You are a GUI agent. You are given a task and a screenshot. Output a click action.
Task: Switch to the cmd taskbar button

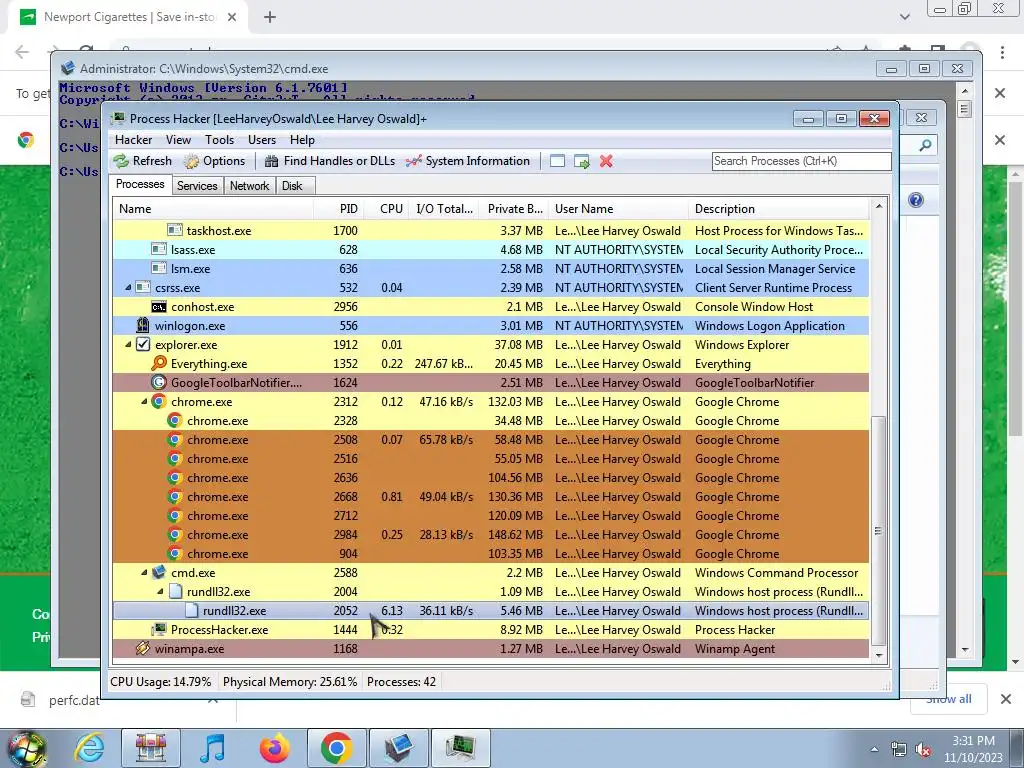[x=398, y=748]
